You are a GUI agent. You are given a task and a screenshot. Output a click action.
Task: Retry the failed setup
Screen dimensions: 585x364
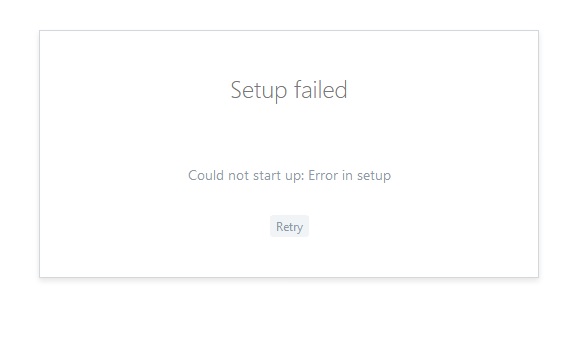pyautogui.click(x=289, y=226)
